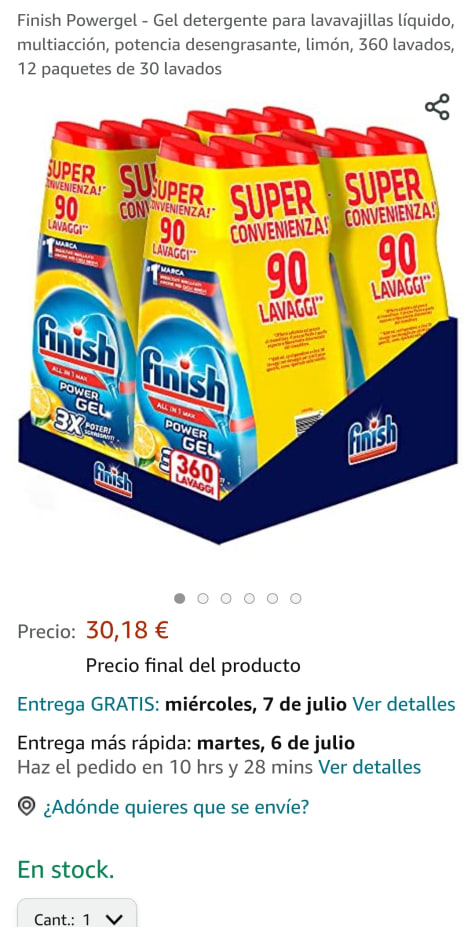
Task: Tap the Finish Powergel product title text
Action: click(x=236, y=46)
